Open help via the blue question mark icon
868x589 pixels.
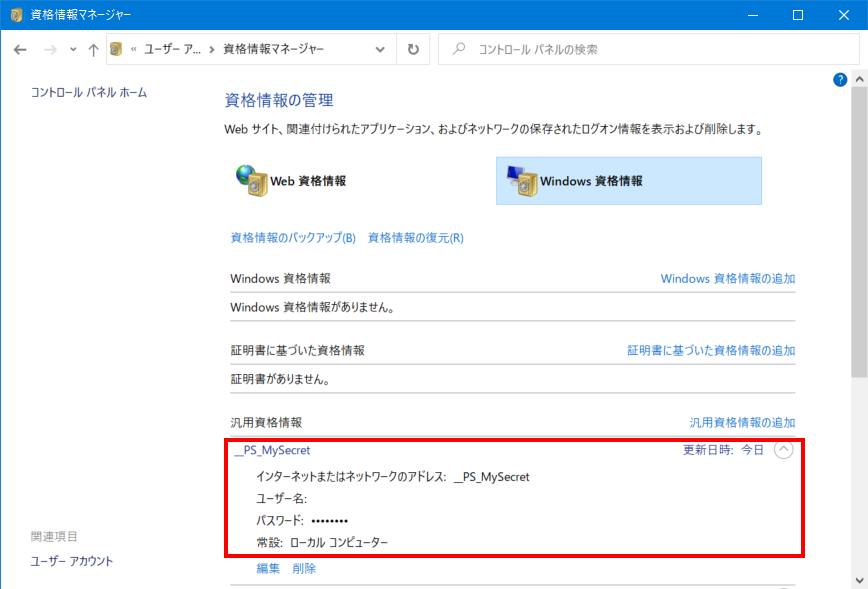pos(839,79)
